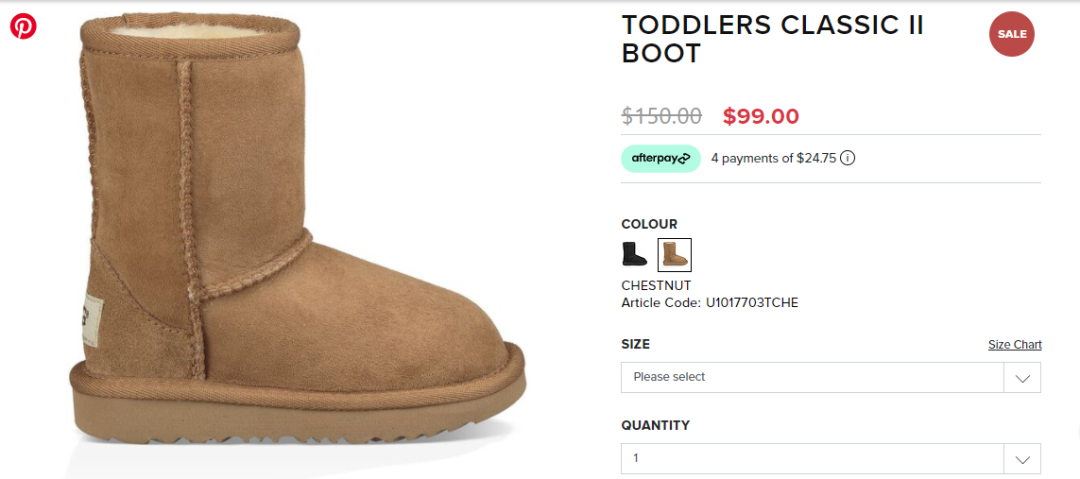Click the Pinterest share icon

(23, 27)
